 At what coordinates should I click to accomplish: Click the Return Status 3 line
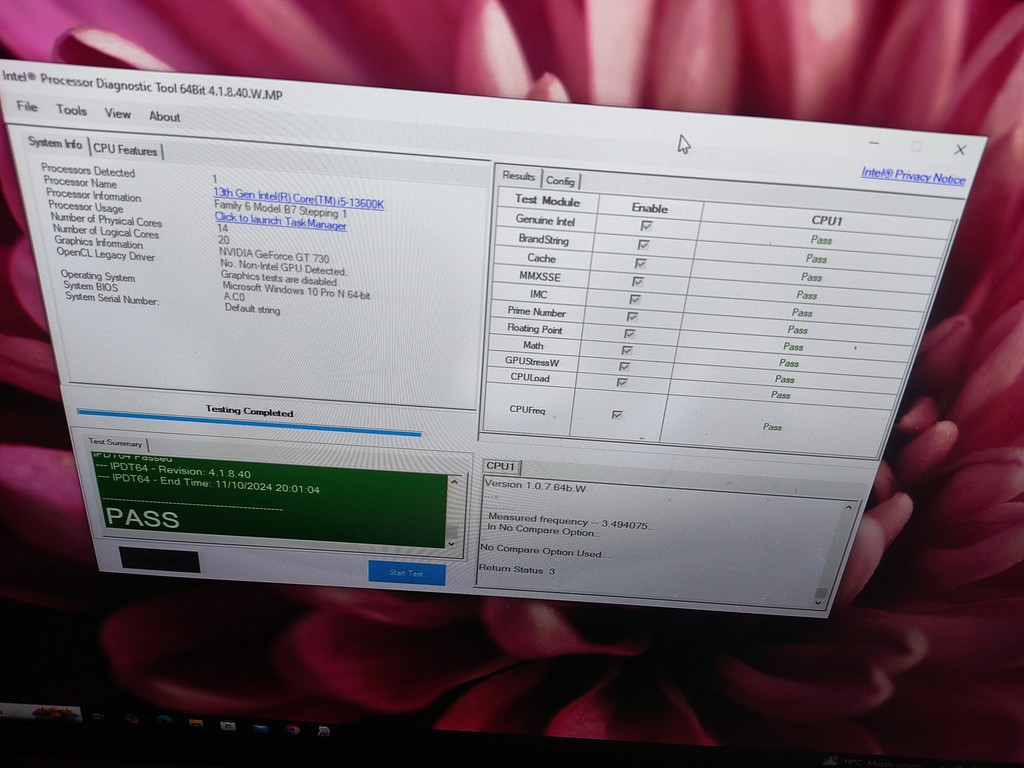coord(517,569)
